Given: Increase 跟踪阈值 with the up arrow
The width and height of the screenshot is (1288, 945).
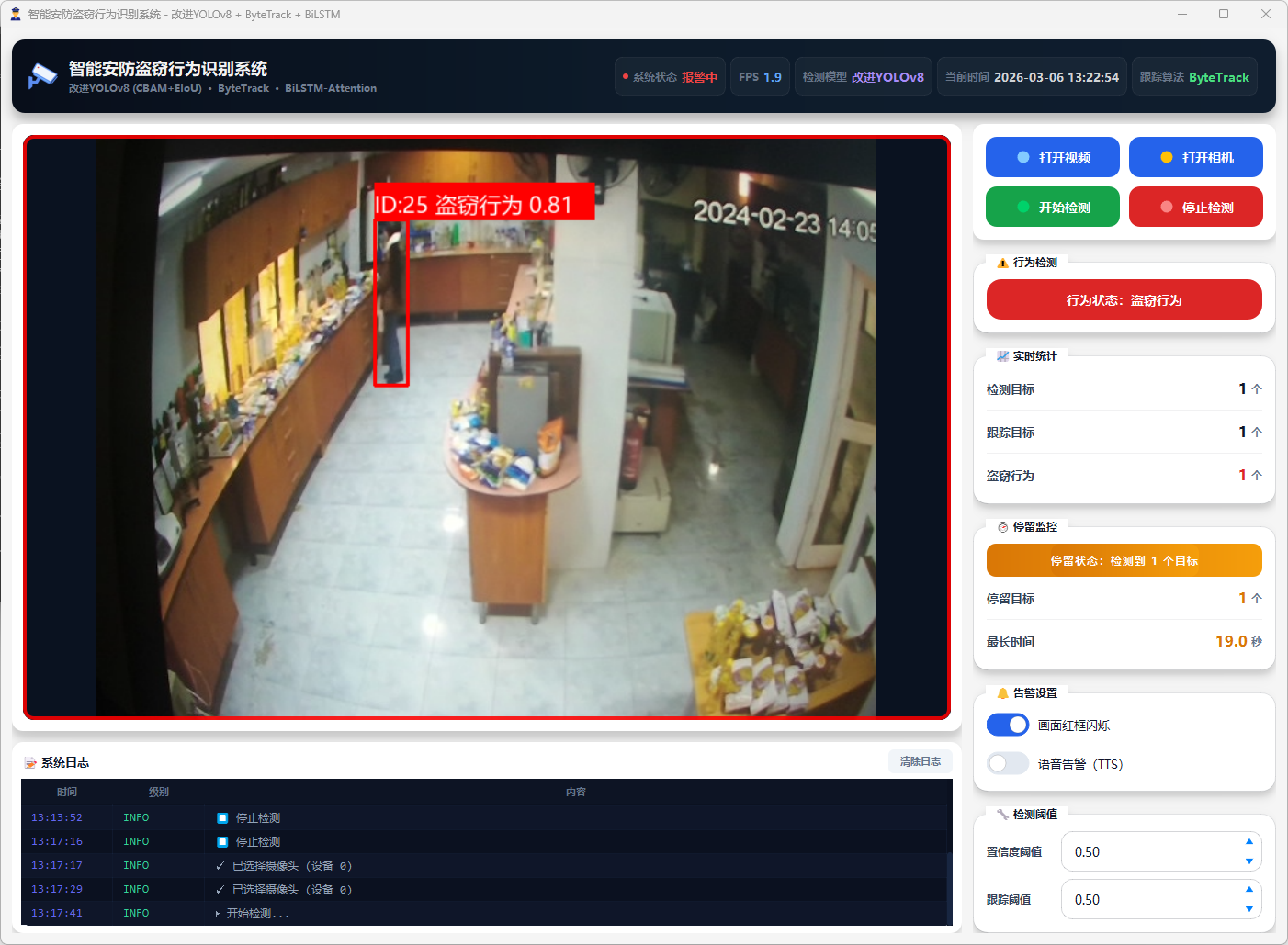Looking at the screenshot, I should pyautogui.click(x=1248, y=889).
